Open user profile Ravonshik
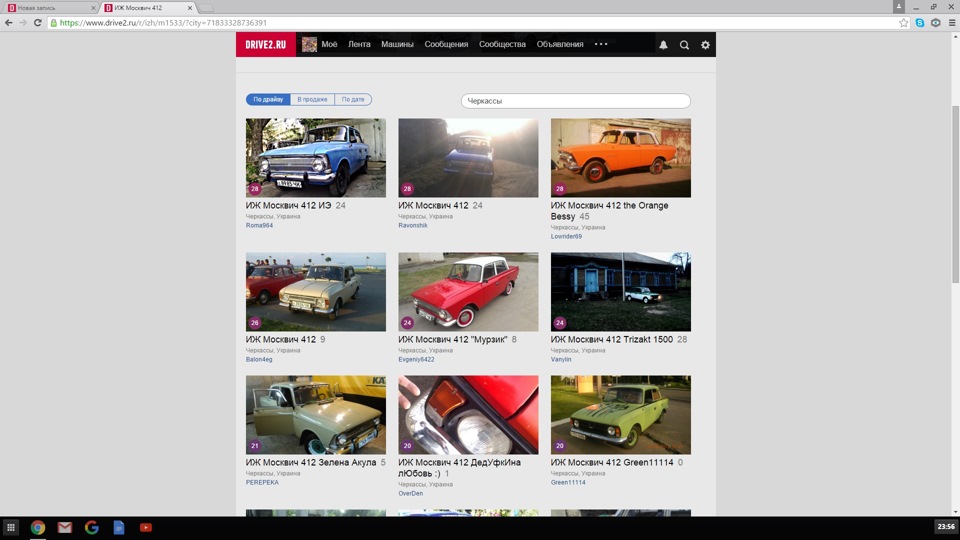This screenshot has width=960, height=540. click(413, 225)
